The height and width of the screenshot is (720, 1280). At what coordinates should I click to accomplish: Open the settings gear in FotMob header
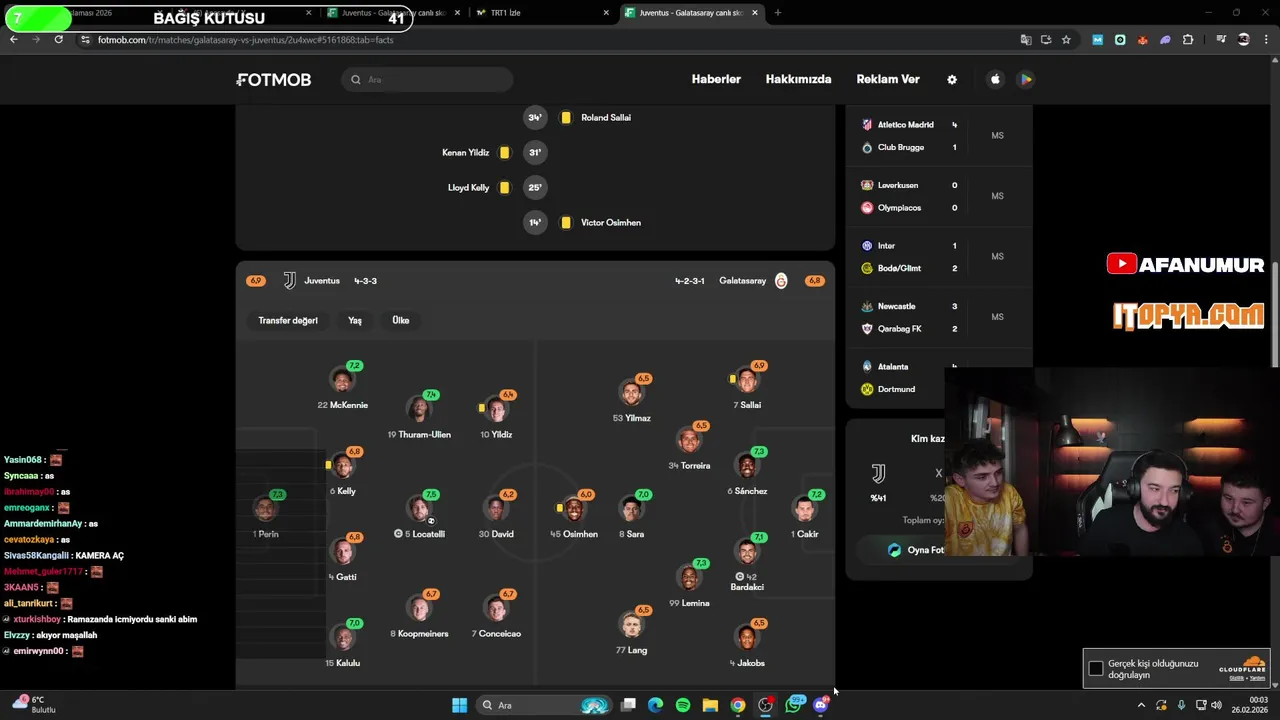tap(952, 80)
